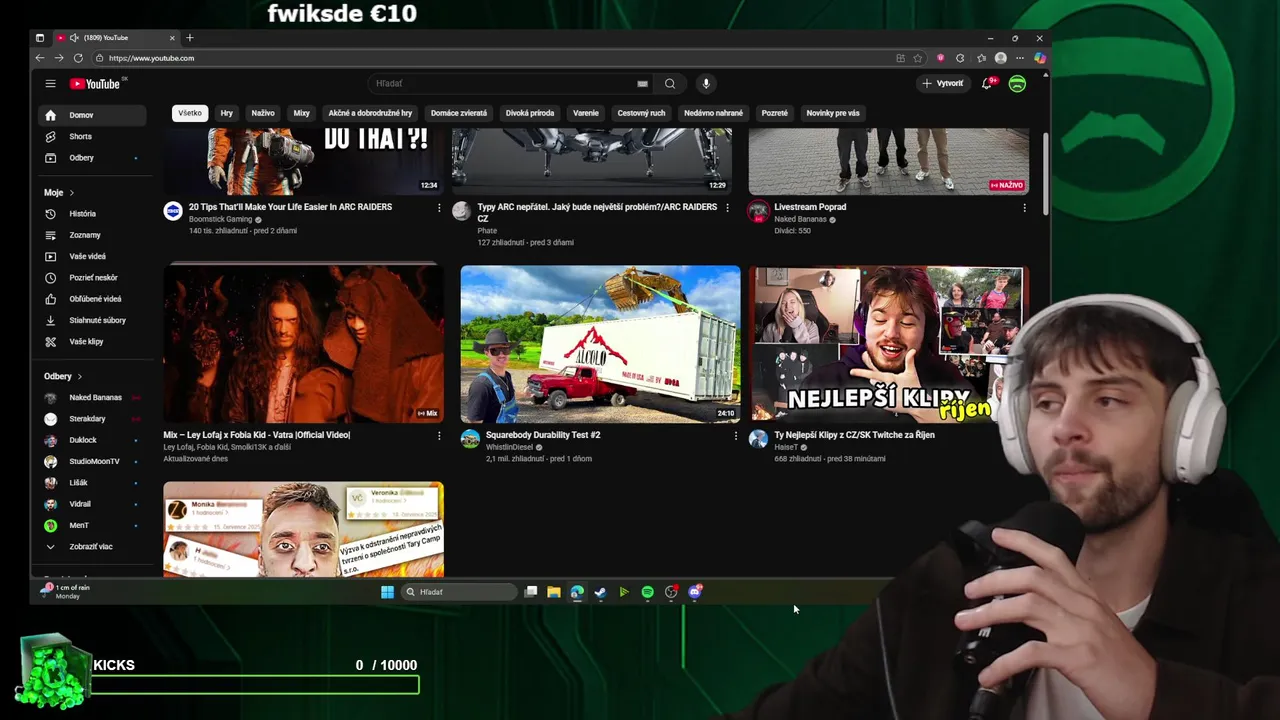Open História in the sidebar
This screenshot has height=720, width=1280.
(x=90, y=214)
